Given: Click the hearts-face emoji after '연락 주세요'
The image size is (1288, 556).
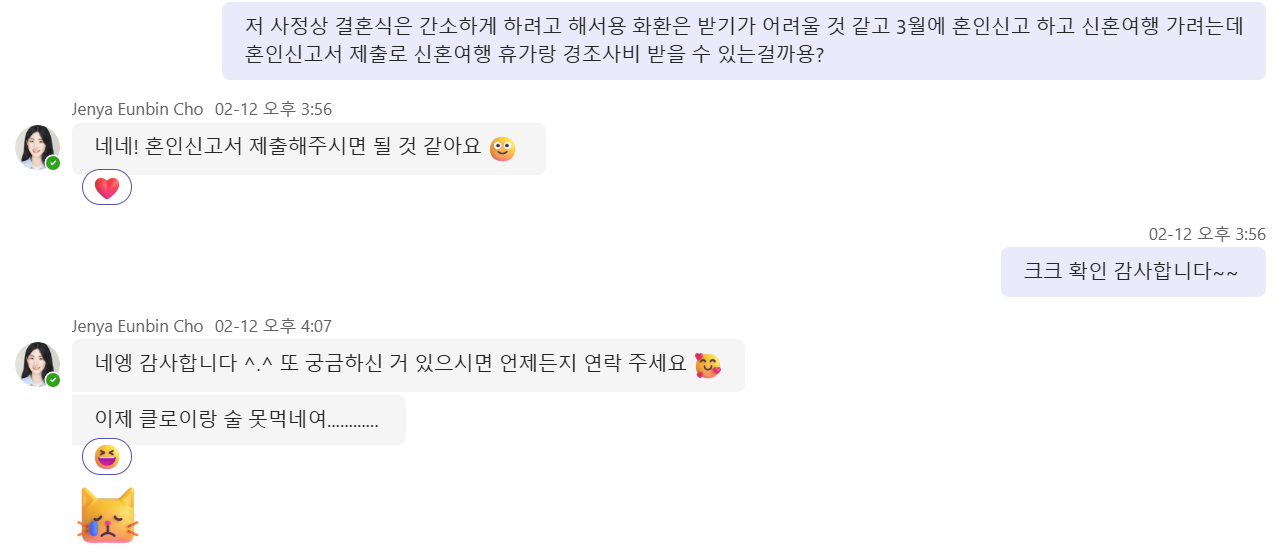Looking at the screenshot, I should coord(708,365).
